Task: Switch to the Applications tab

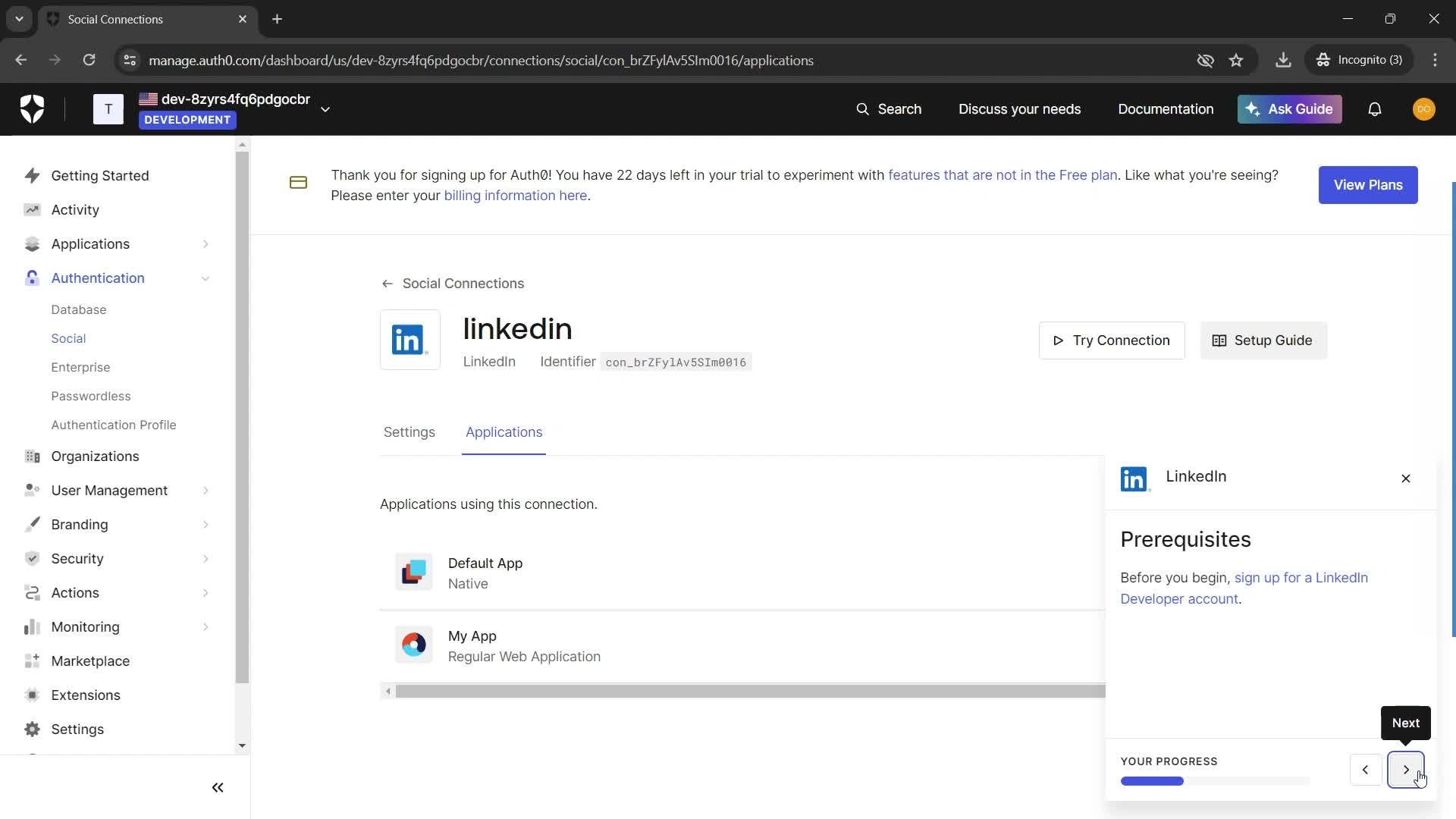Action: click(504, 432)
